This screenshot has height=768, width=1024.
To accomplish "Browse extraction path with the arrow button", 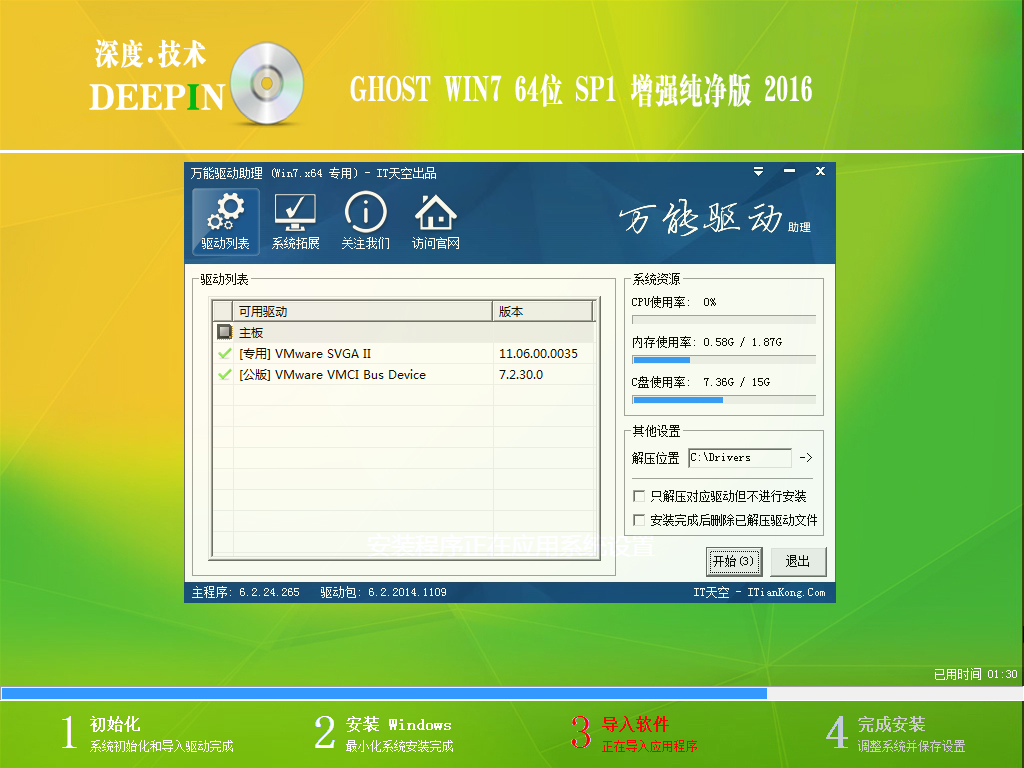I will tap(806, 458).
